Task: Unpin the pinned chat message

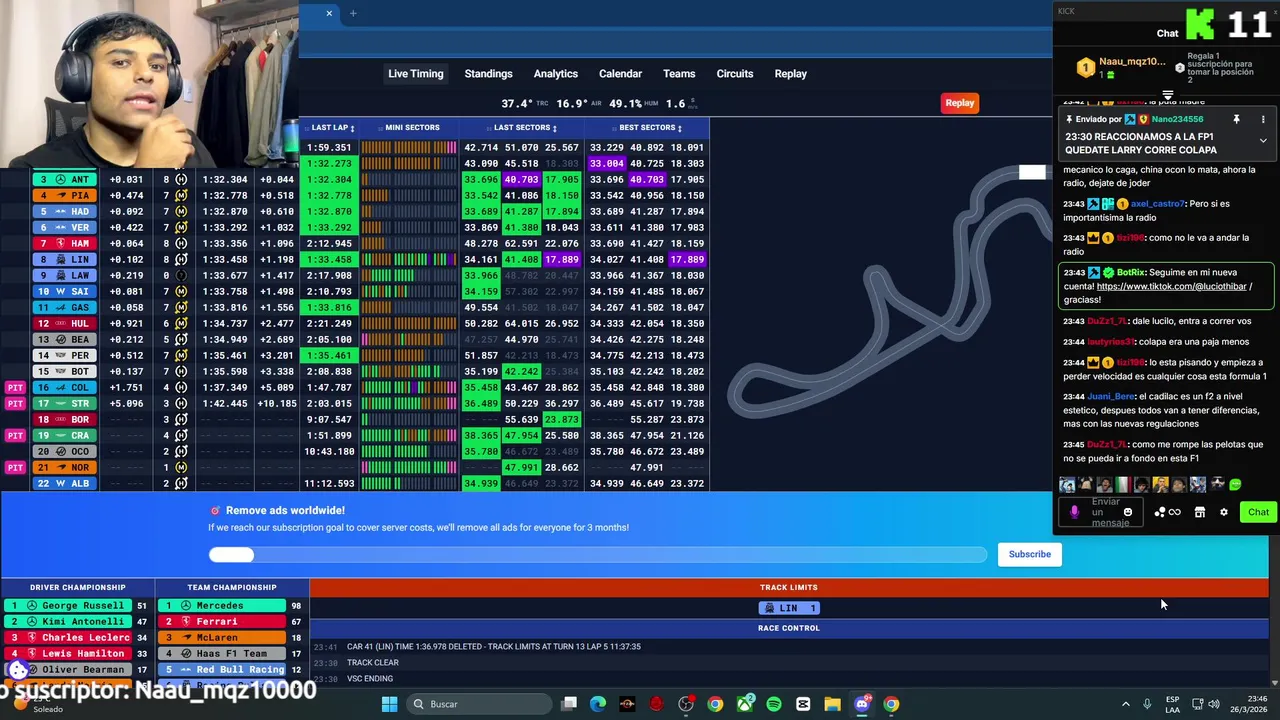Action: tap(1236, 119)
